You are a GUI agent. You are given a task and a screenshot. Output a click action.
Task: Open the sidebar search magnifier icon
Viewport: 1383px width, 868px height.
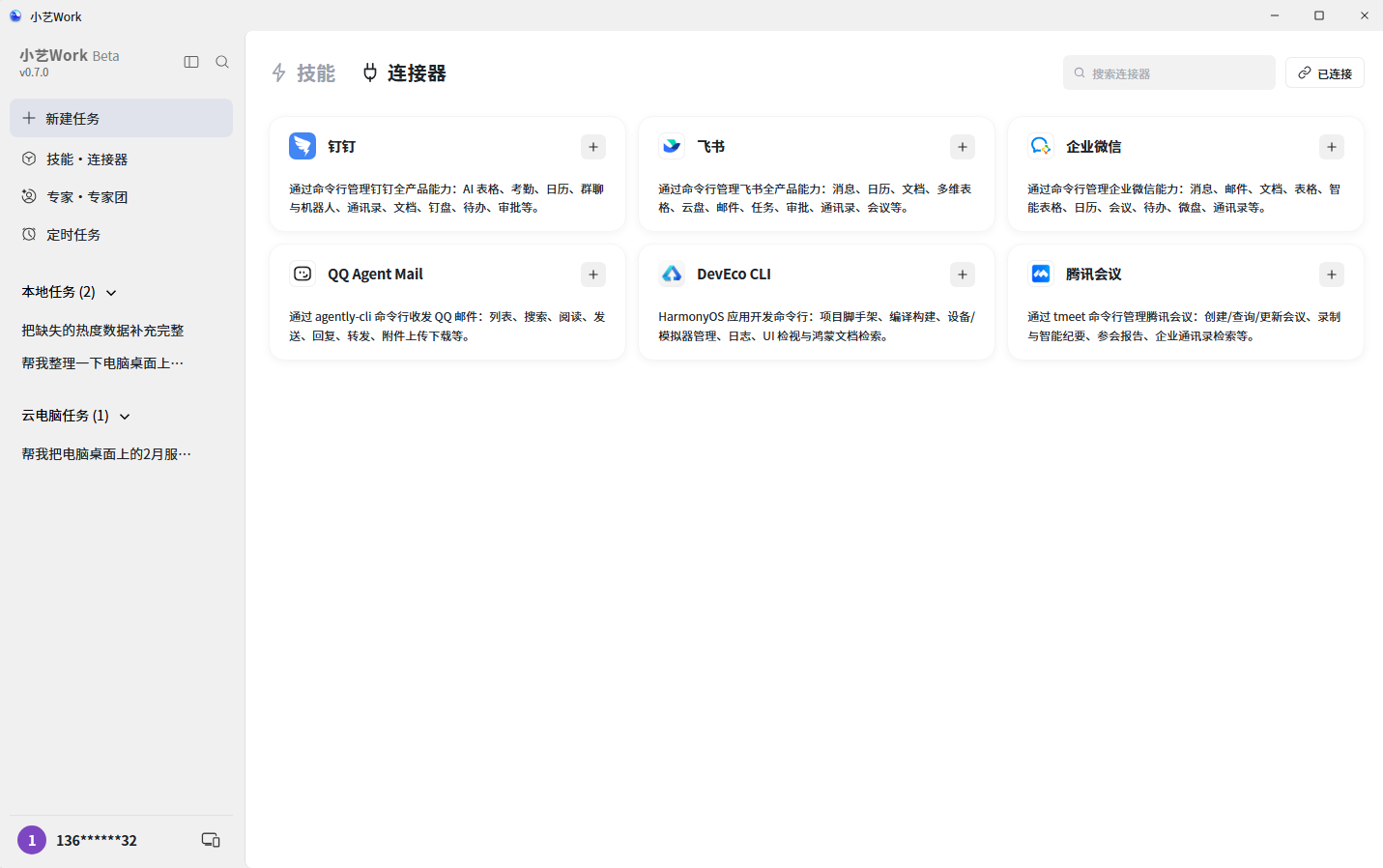tap(222, 62)
